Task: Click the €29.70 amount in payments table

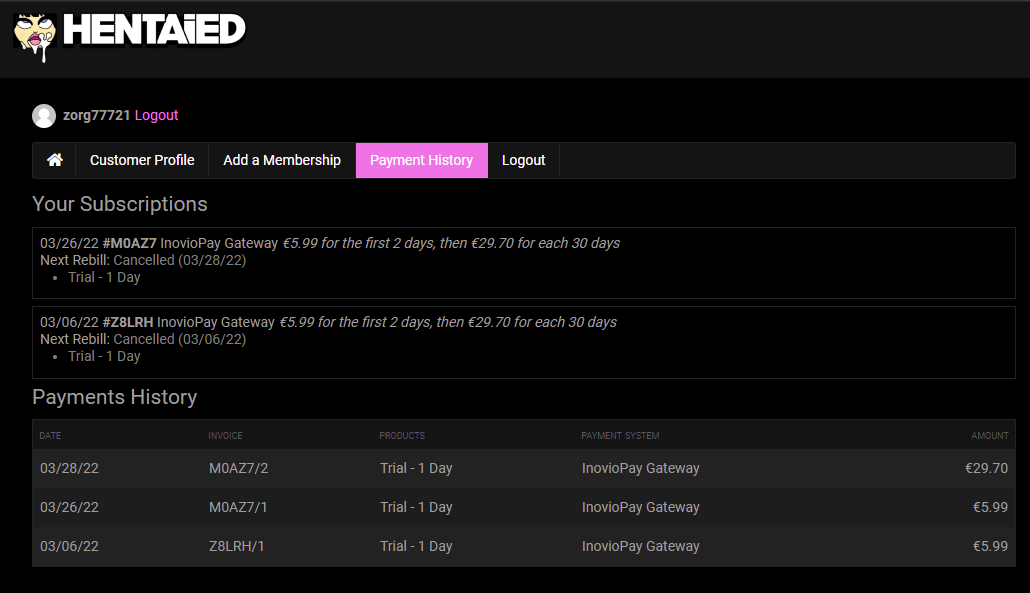Action: coord(985,468)
